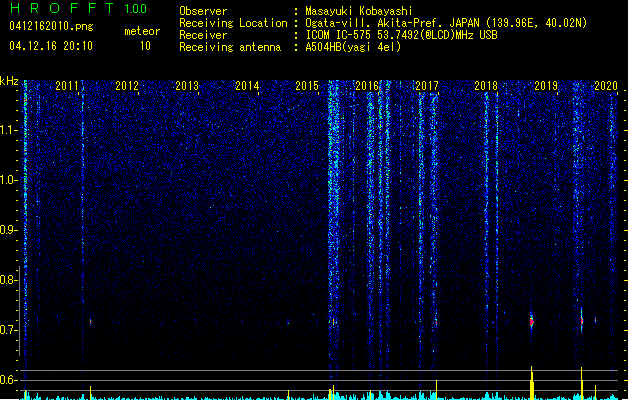Click the HROFFT 1.0.0 title text

79,8
